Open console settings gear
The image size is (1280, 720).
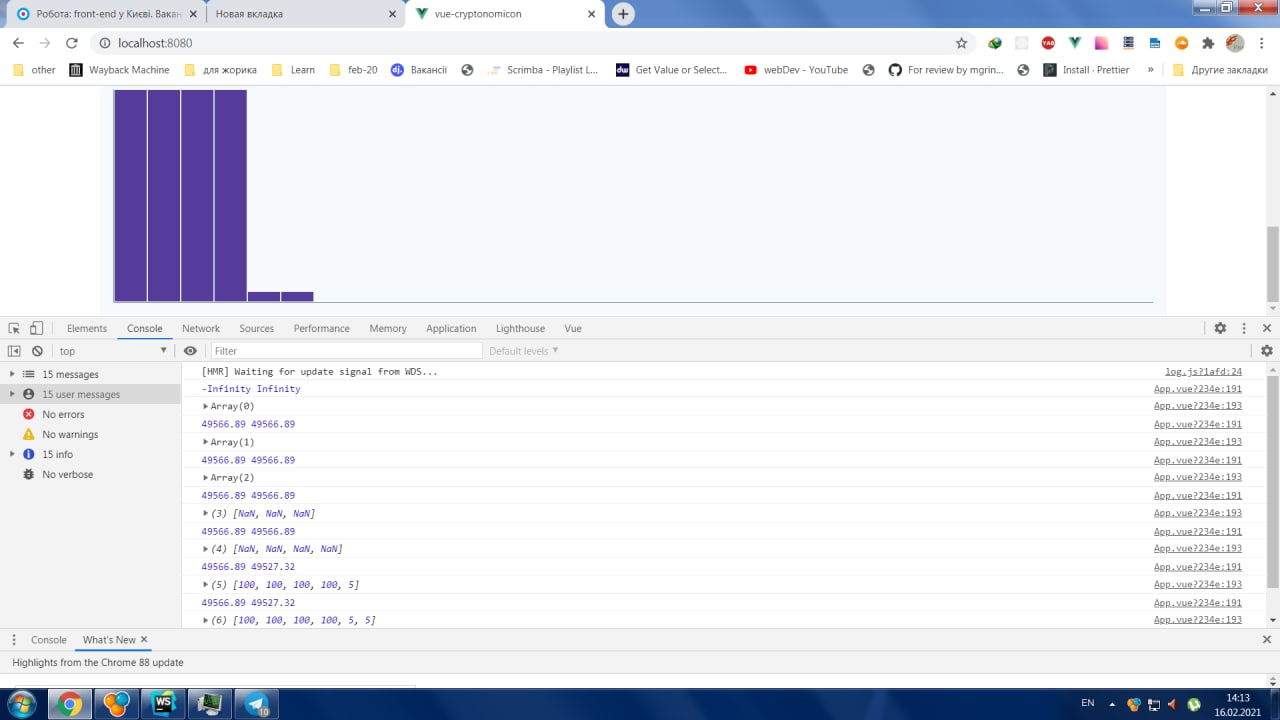1267,351
